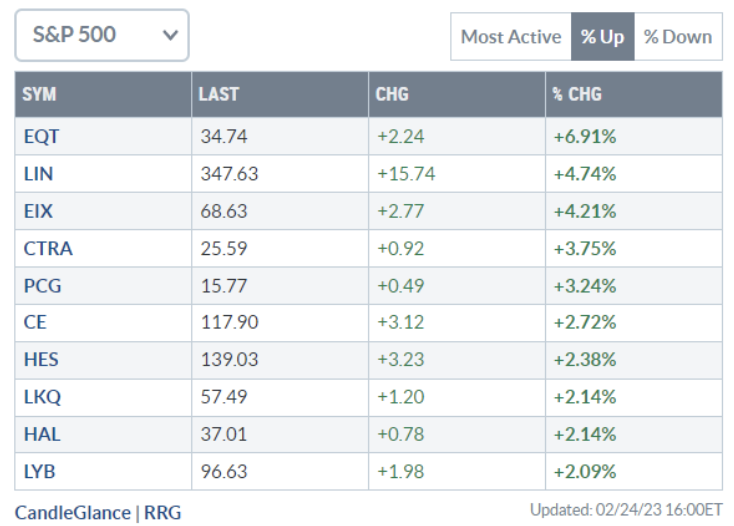This screenshot has height=526, width=734.
Task: Sort by the SYM column header
Action: (40, 95)
